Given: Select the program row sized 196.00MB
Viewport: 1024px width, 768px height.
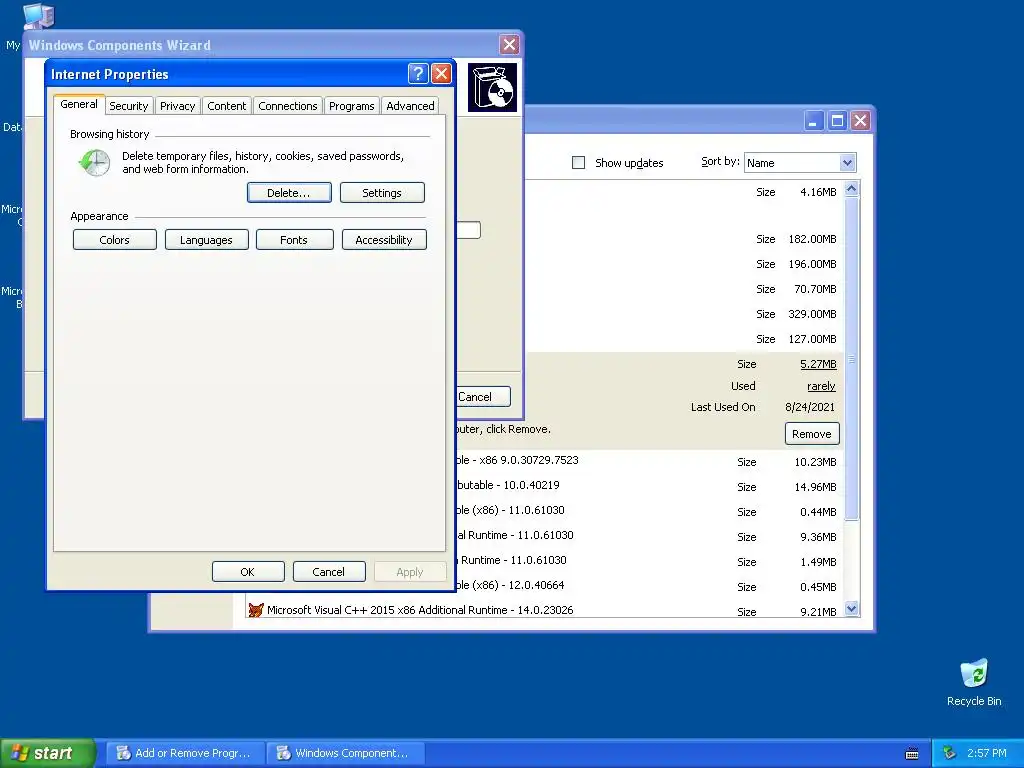Looking at the screenshot, I should point(684,264).
